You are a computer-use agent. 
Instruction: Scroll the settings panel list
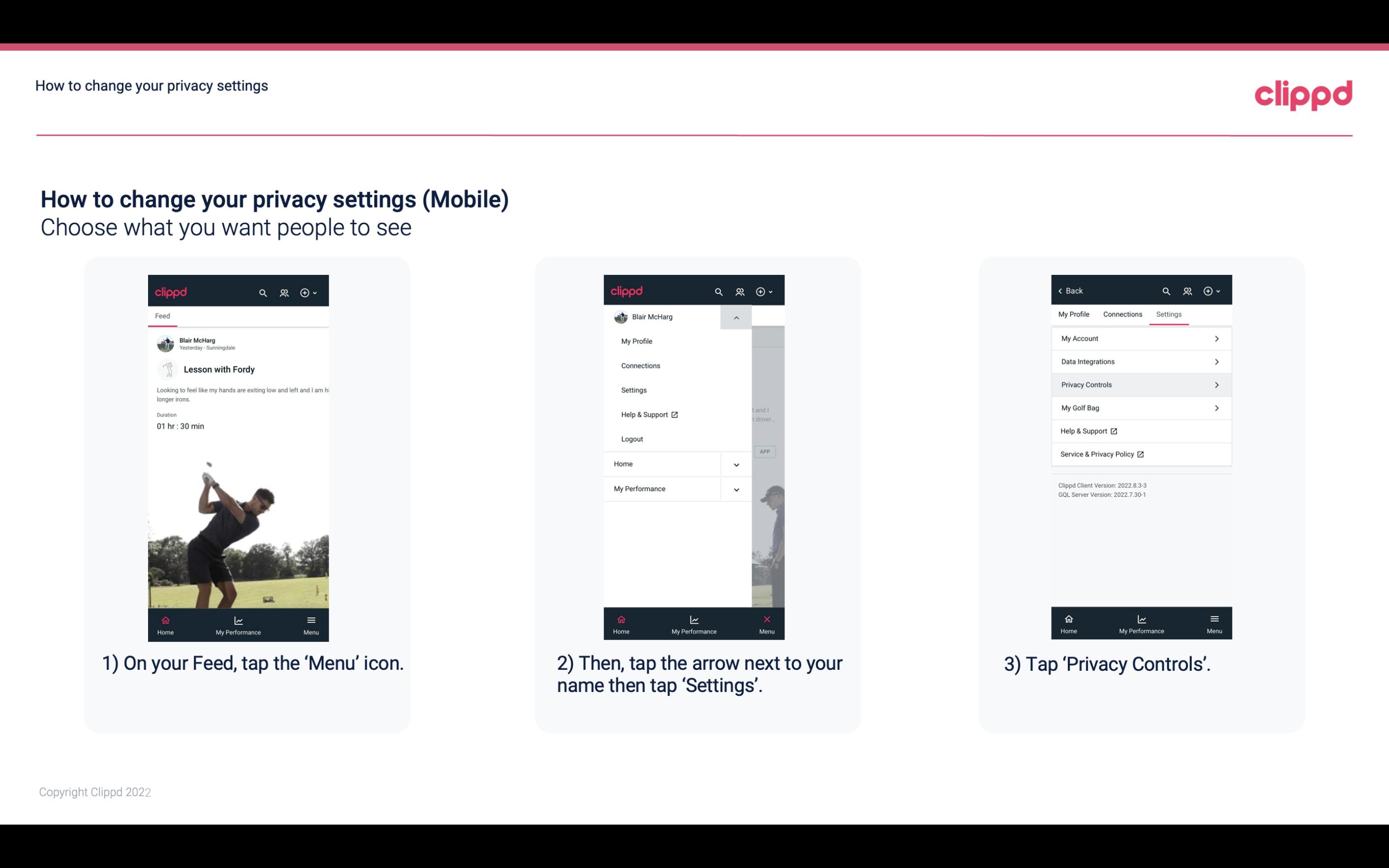1141,396
